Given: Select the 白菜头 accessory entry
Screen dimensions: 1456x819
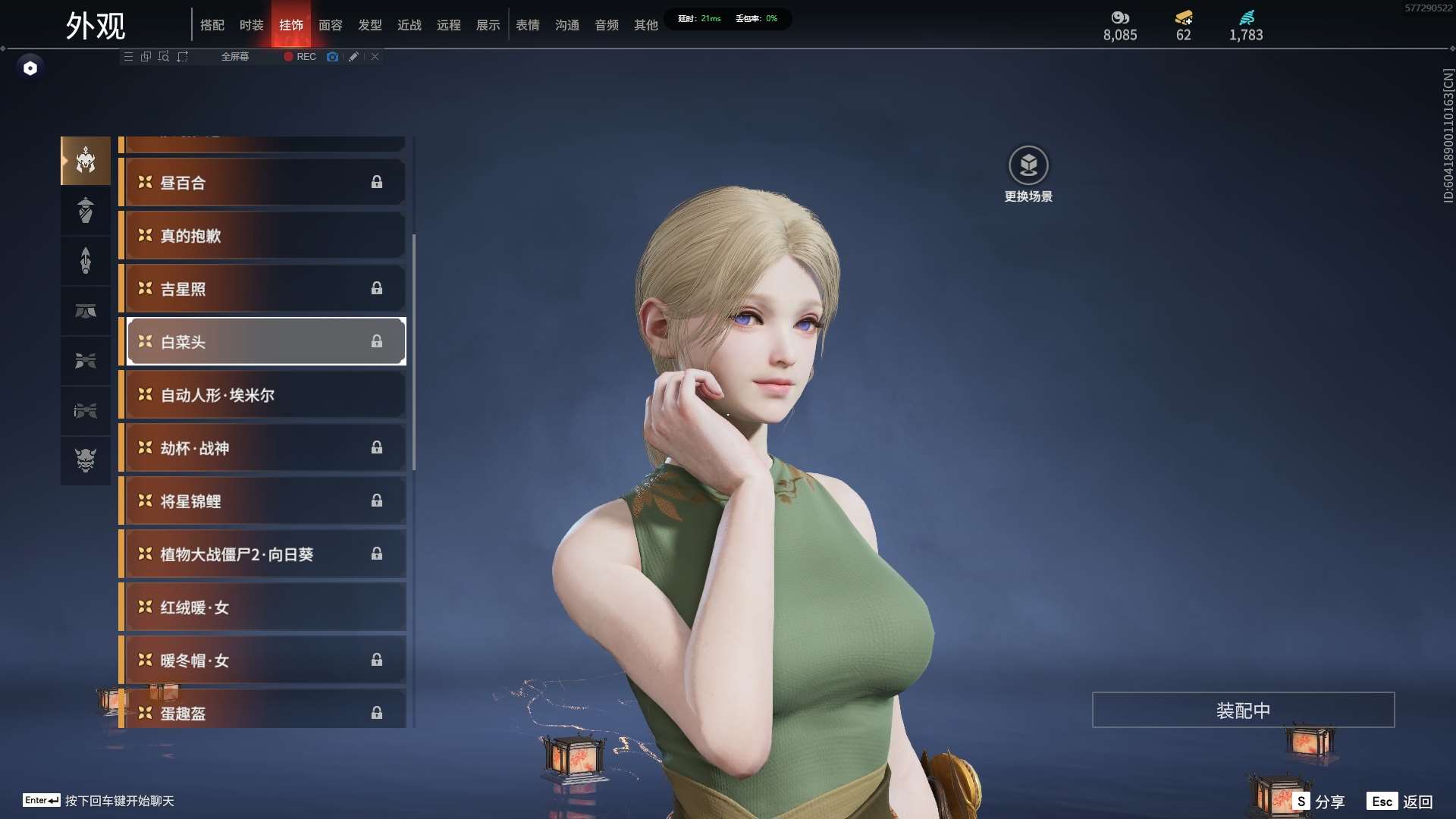Looking at the screenshot, I should [x=263, y=341].
